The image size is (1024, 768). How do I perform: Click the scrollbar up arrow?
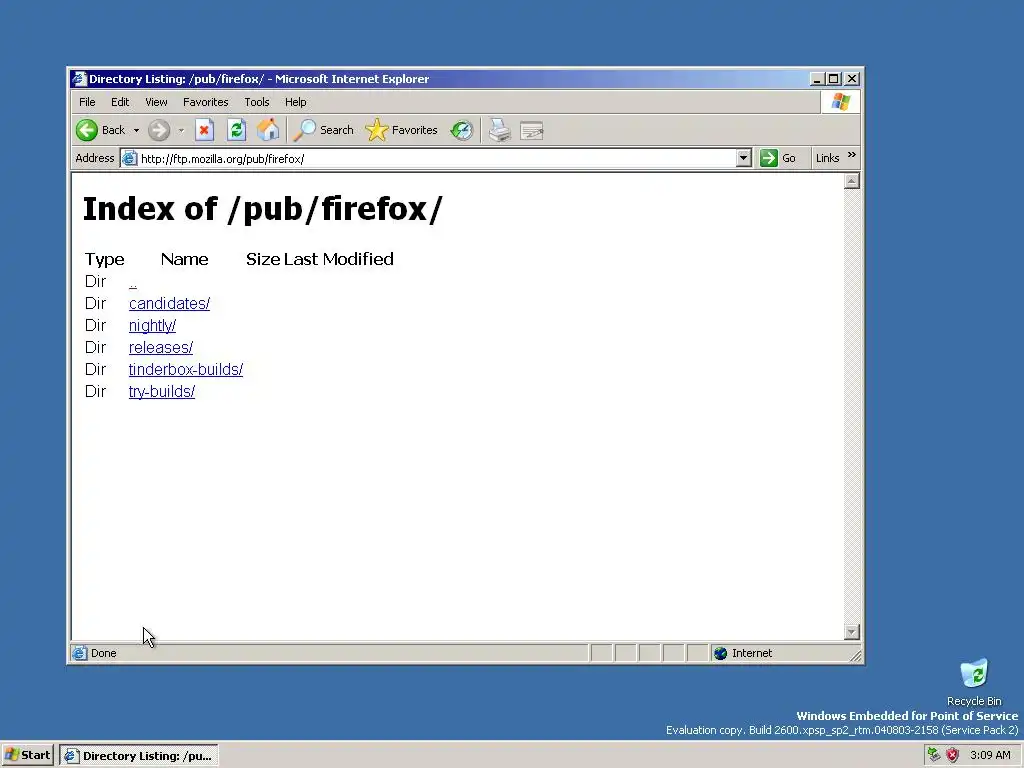[852, 181]
